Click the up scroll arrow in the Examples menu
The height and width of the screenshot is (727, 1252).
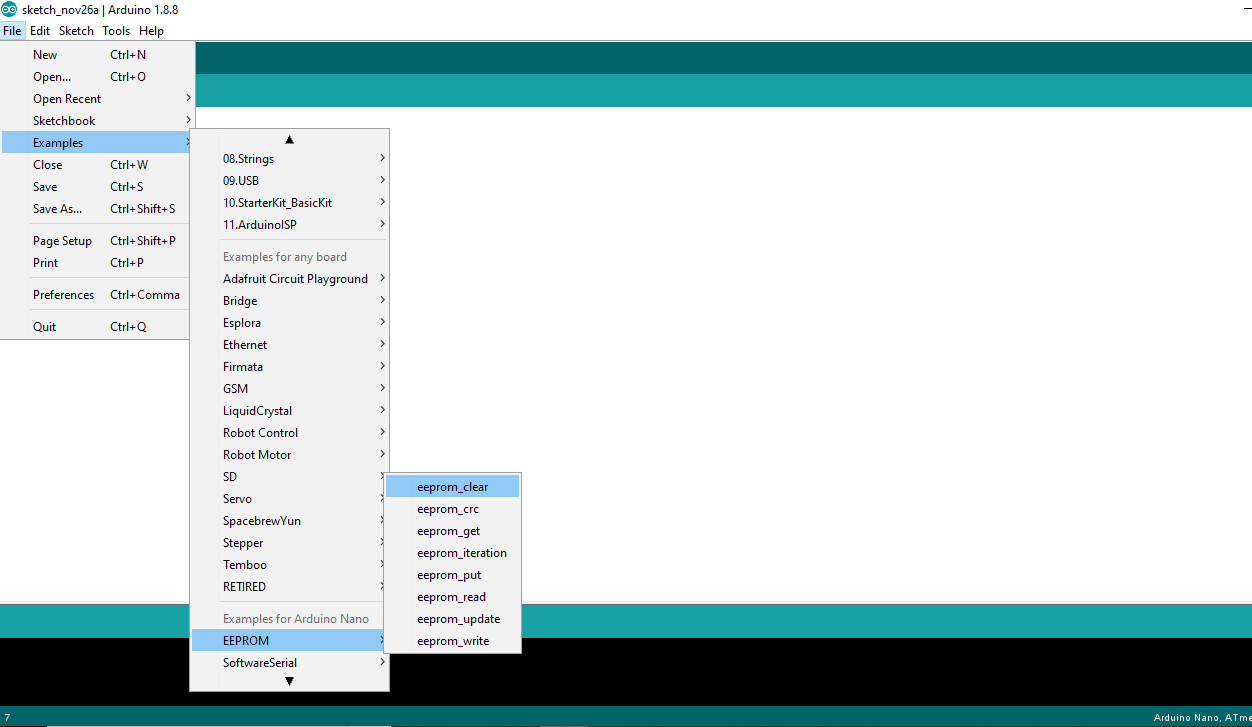pos(289,139)
